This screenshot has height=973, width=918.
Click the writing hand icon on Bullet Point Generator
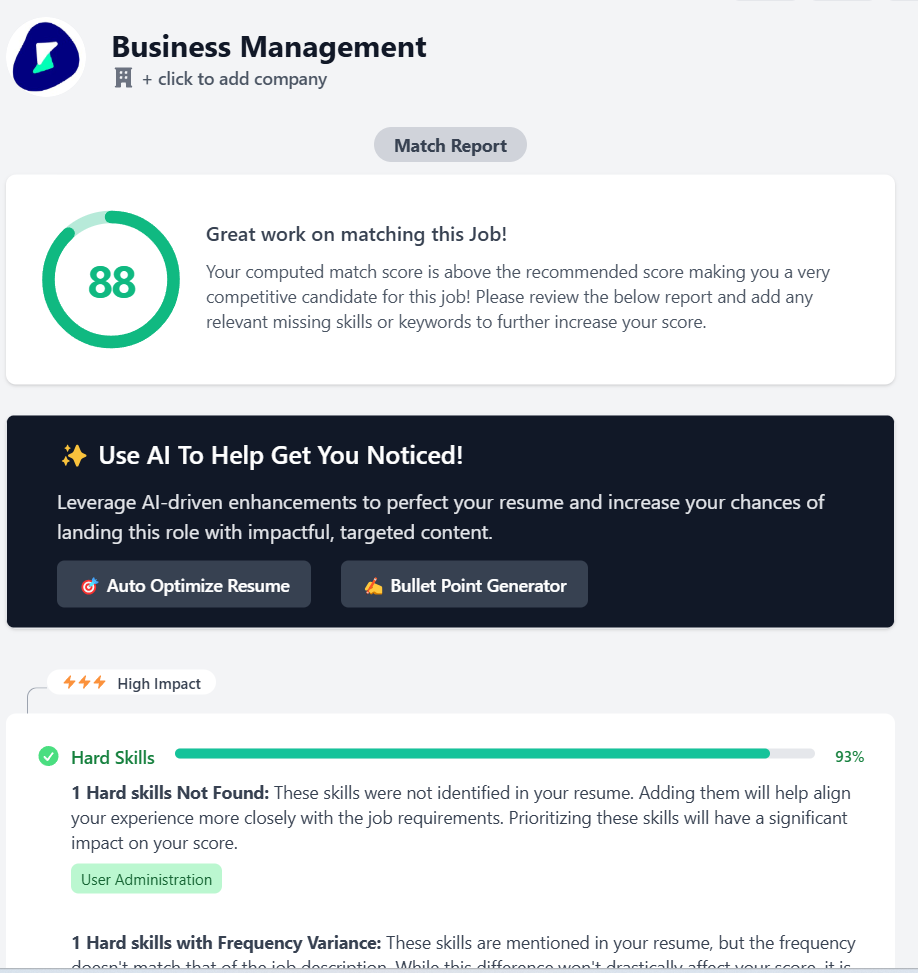tap(373, 586)
